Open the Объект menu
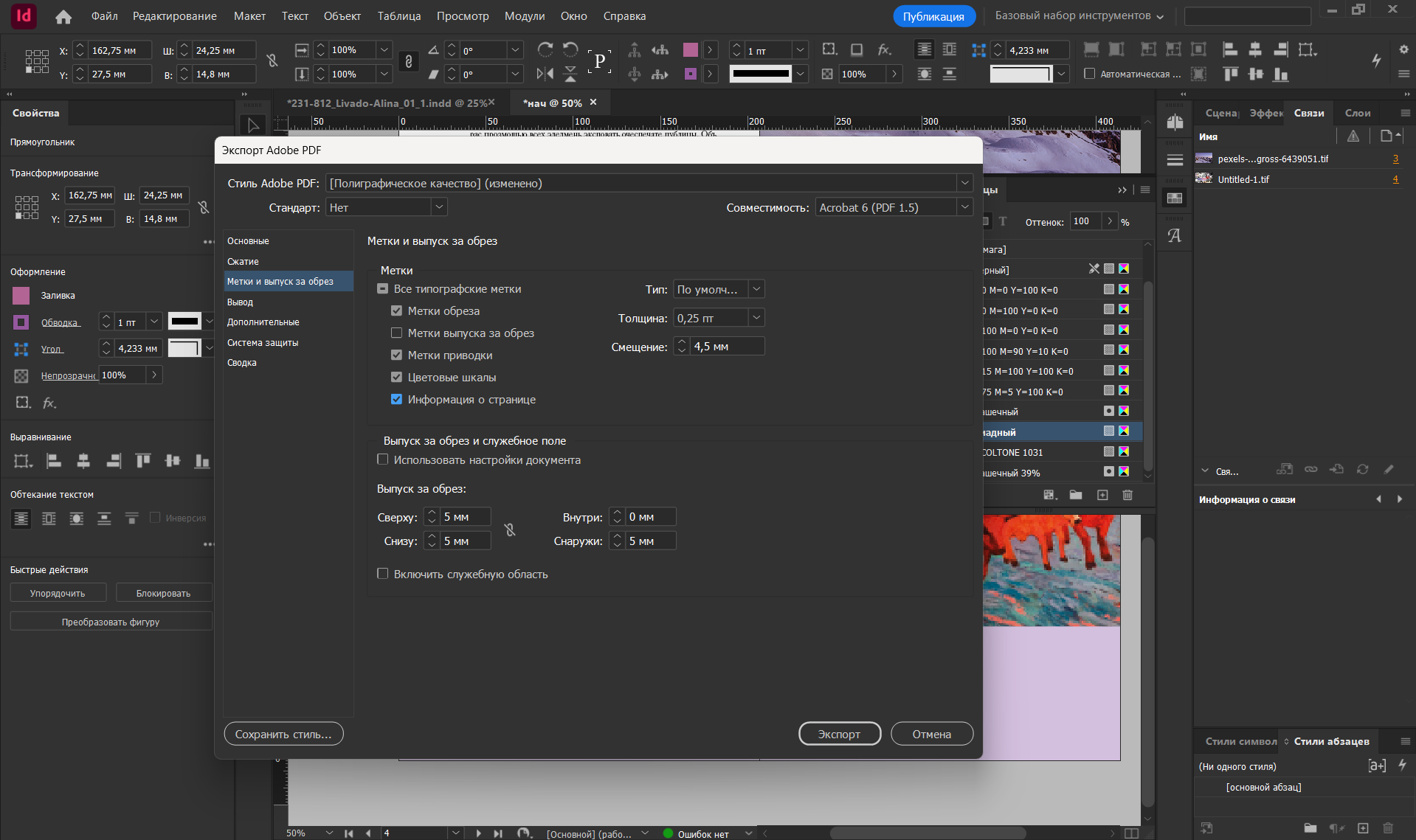The width and height of the screenshot is (1416, 840). coord(342,16)
